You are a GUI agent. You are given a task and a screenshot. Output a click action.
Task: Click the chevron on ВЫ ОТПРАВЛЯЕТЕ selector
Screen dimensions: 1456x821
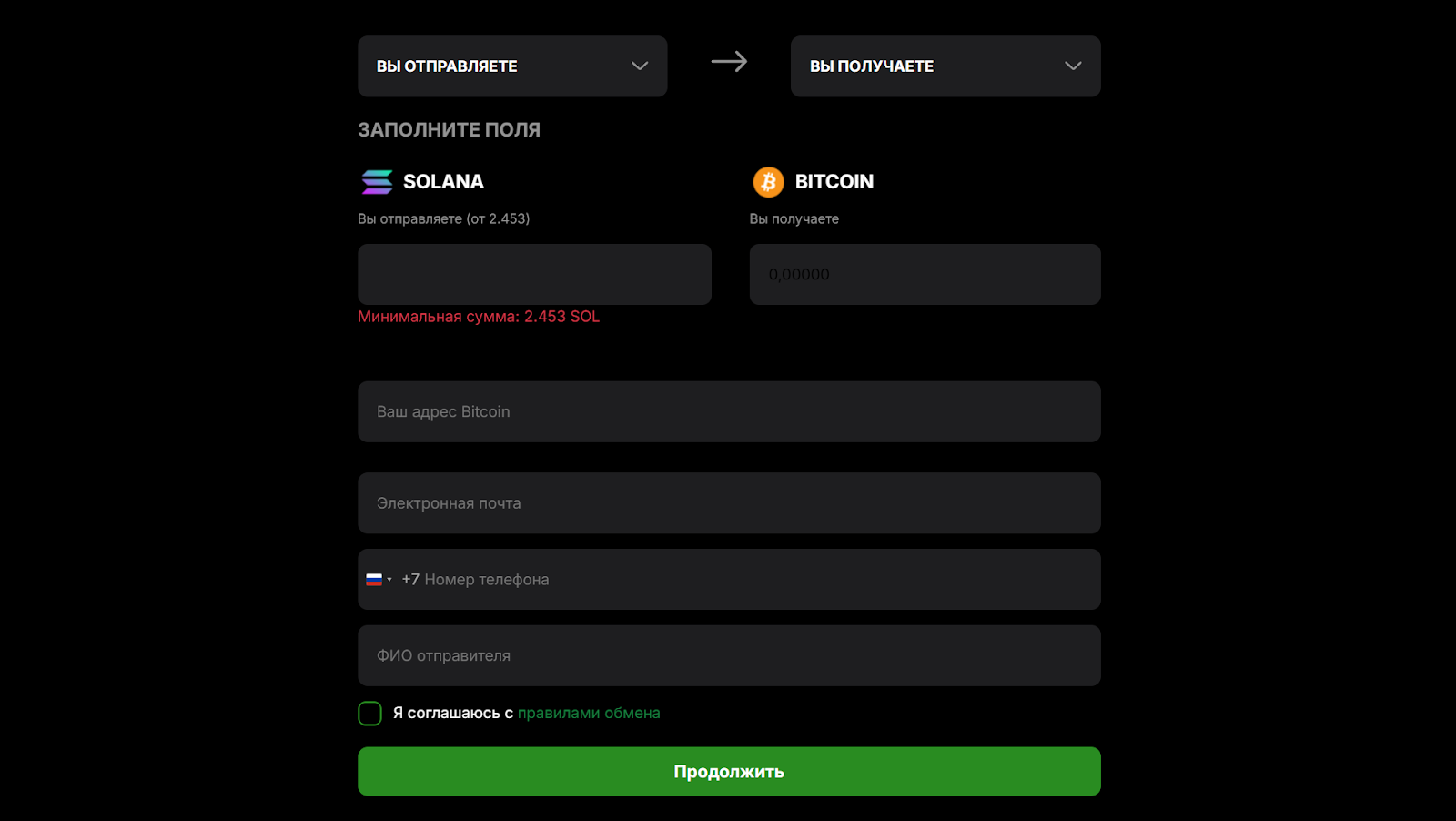coord(640,66)
